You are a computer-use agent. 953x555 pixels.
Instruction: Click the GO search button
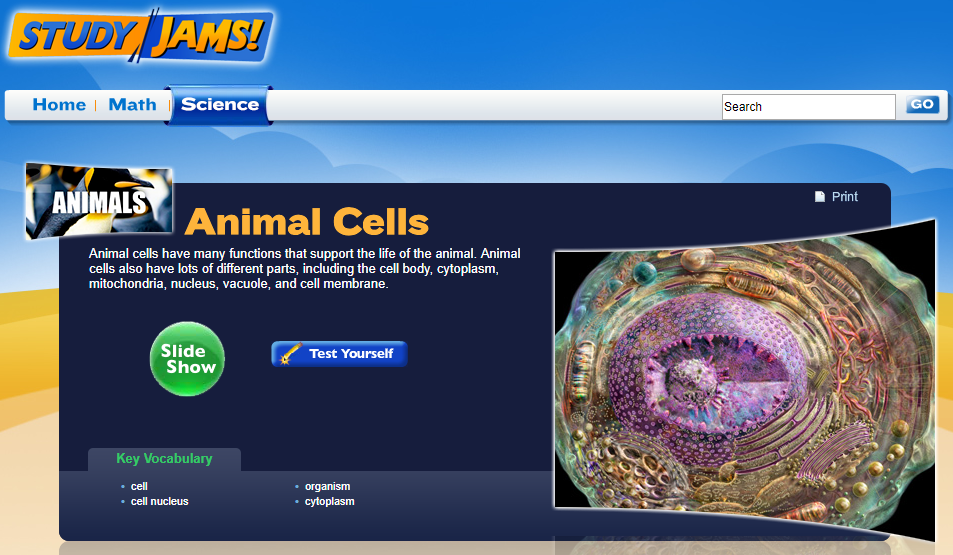click(922, 105)
